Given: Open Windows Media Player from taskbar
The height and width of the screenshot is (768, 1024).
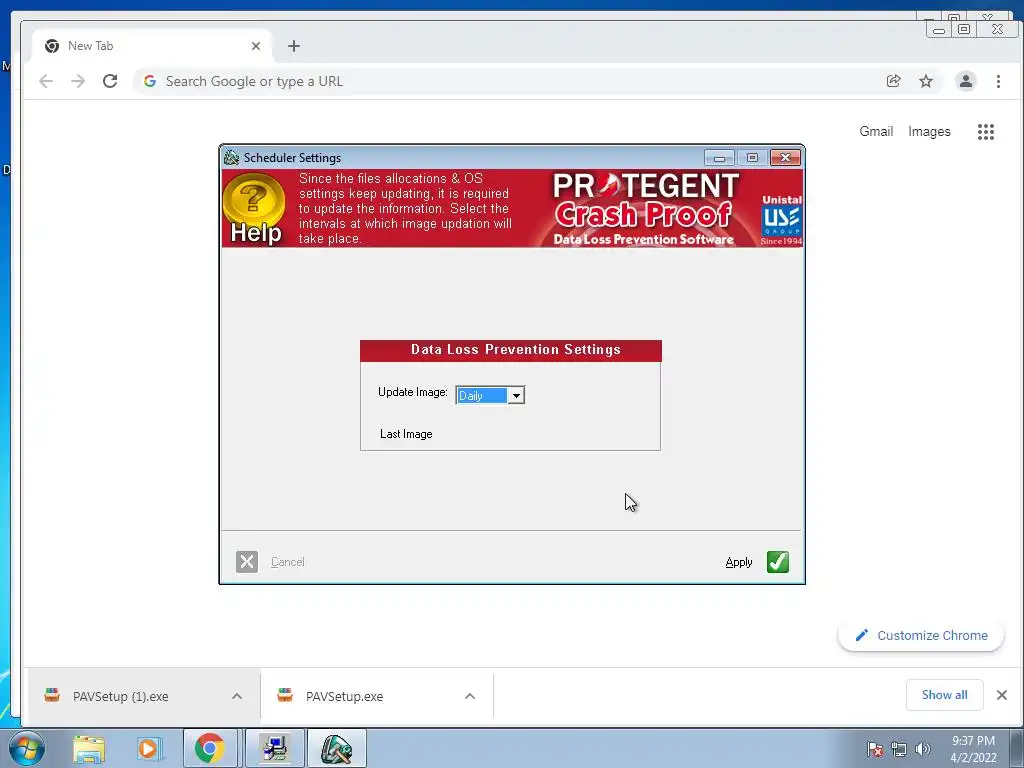Looking at the screenshot, I should (x=148, y=748).
